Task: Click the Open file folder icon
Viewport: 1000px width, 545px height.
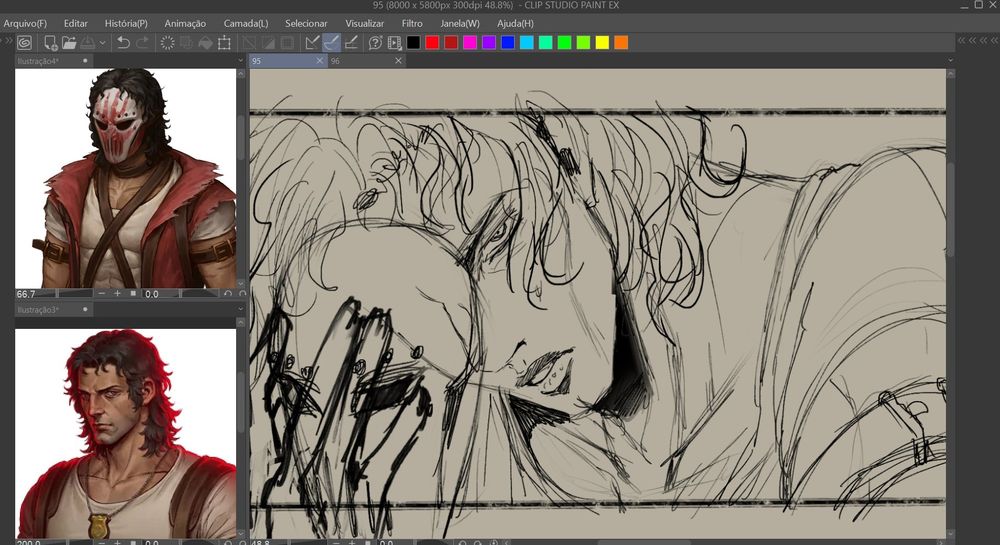Action: pyautogui.click(x=69, y=43)
